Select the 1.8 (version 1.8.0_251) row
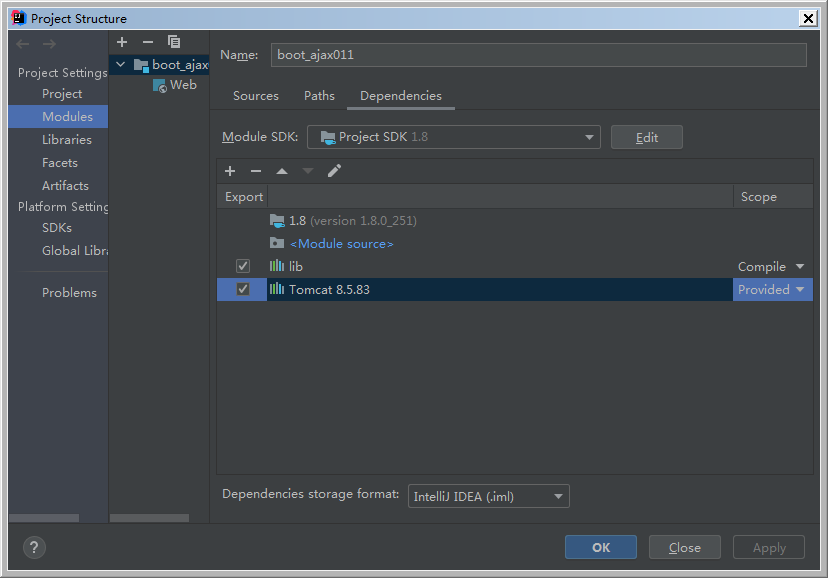 point(514,221)
